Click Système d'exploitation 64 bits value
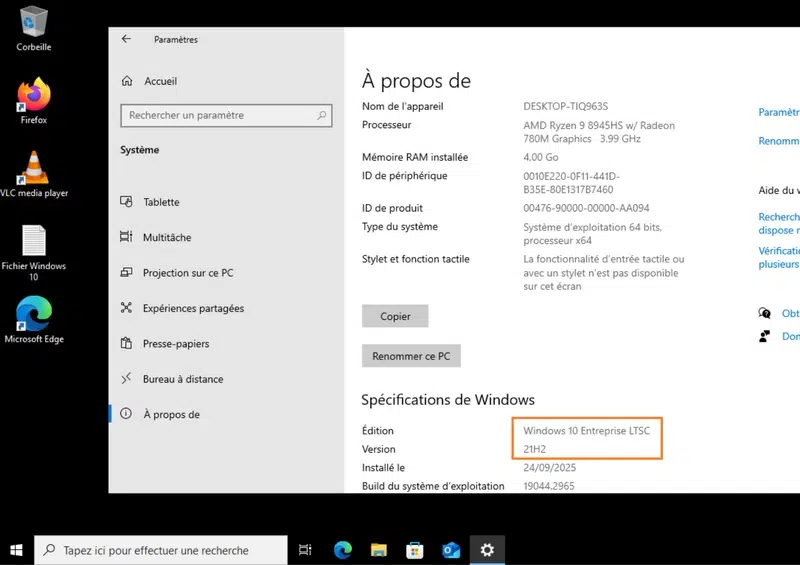 (592, 234)
